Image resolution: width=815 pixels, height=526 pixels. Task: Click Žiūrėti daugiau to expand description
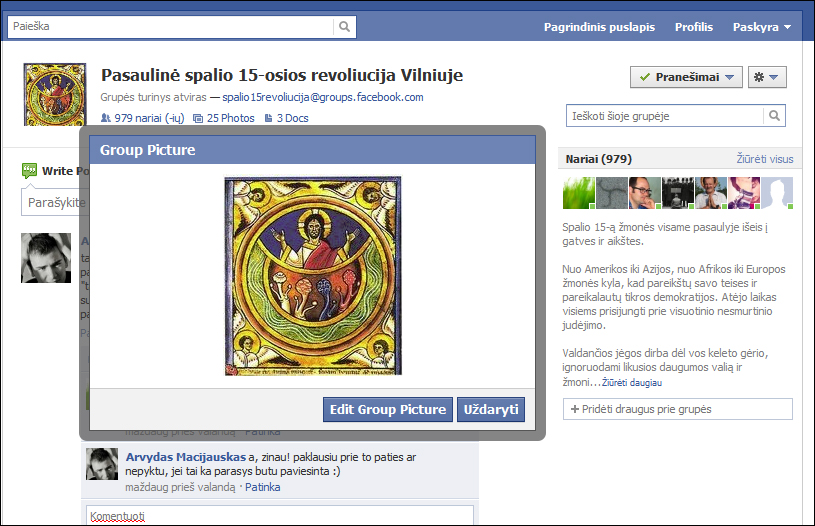coord(632,383)
